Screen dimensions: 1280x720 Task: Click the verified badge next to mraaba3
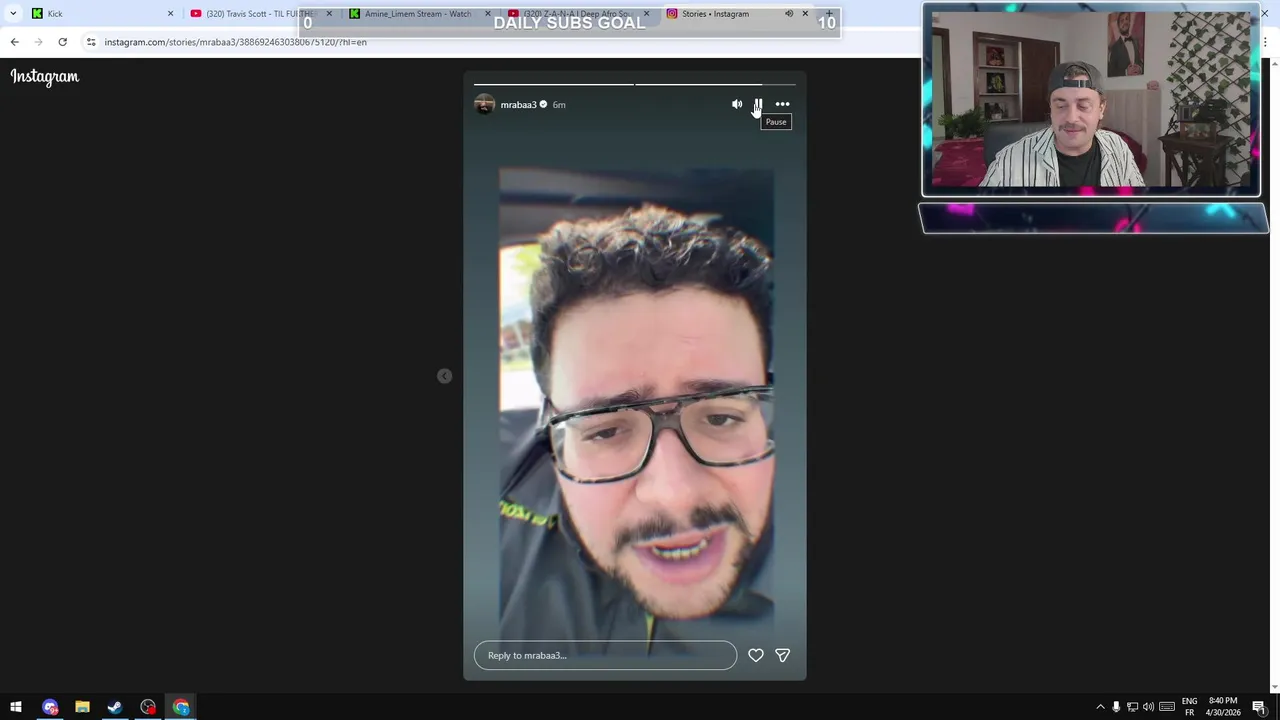pos(543,105)
